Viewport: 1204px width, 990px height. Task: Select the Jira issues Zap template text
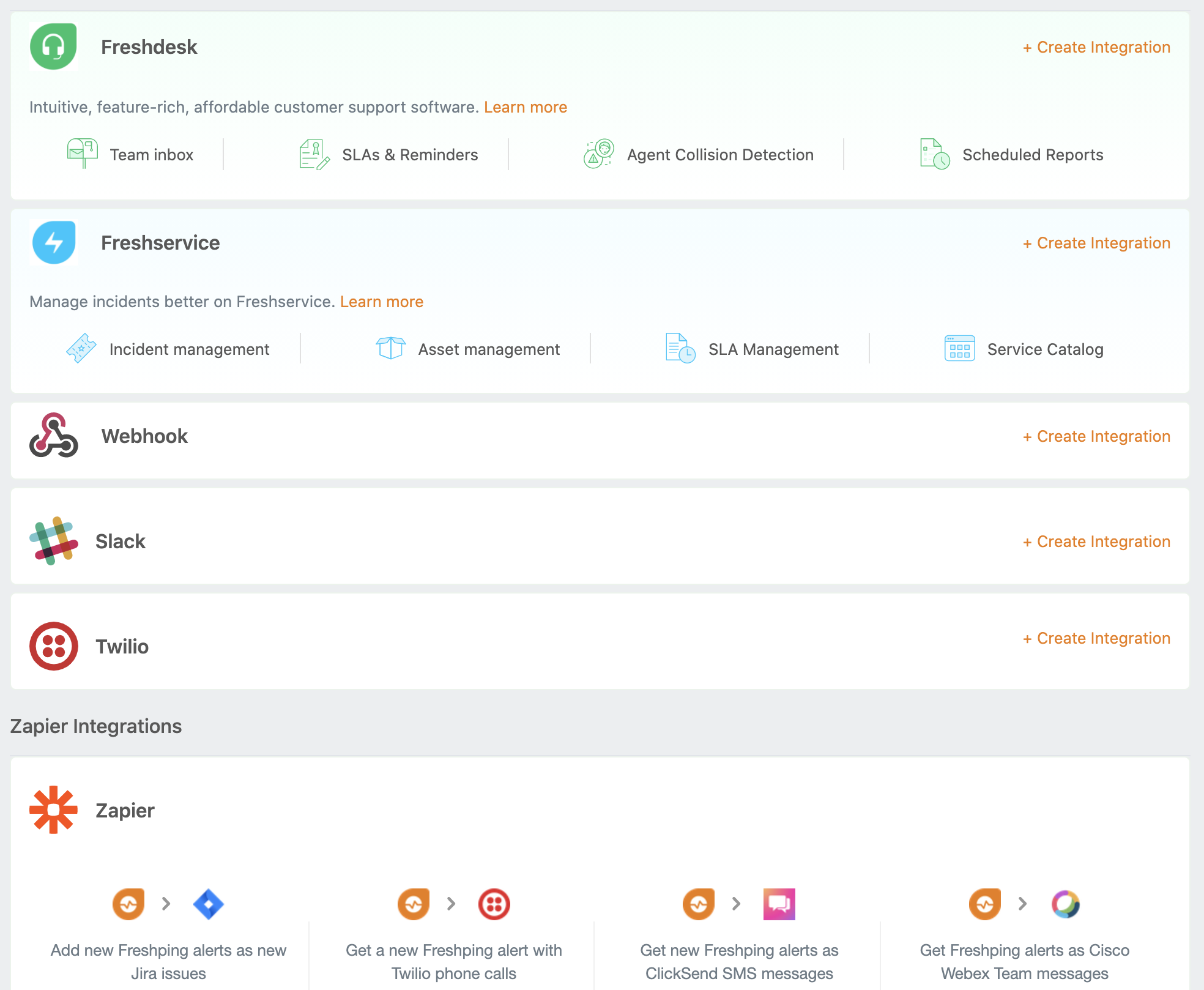click(168, 961)
